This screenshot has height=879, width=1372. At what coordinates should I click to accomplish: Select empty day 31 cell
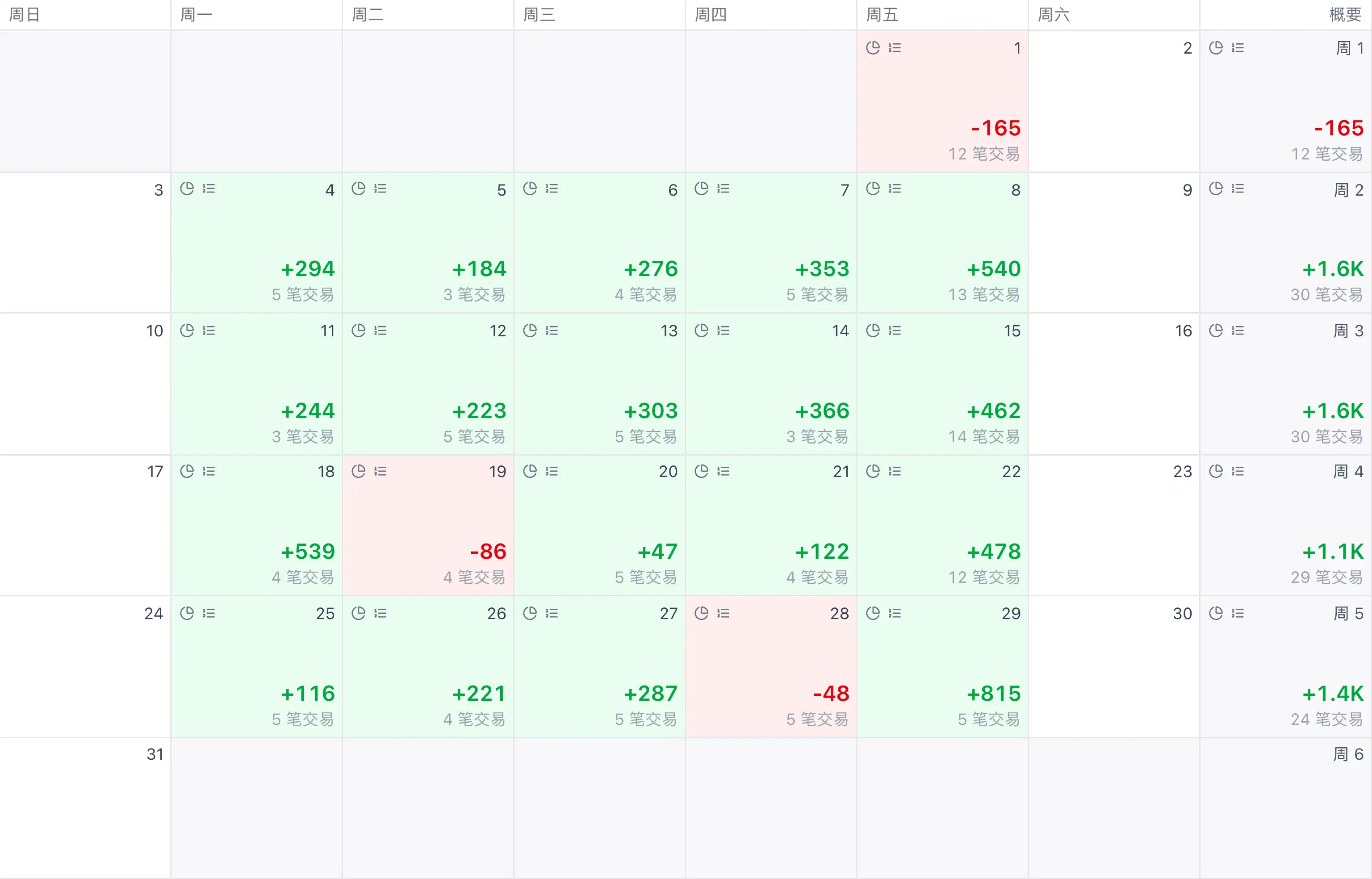pyautogui.click(x=86, y=808)
